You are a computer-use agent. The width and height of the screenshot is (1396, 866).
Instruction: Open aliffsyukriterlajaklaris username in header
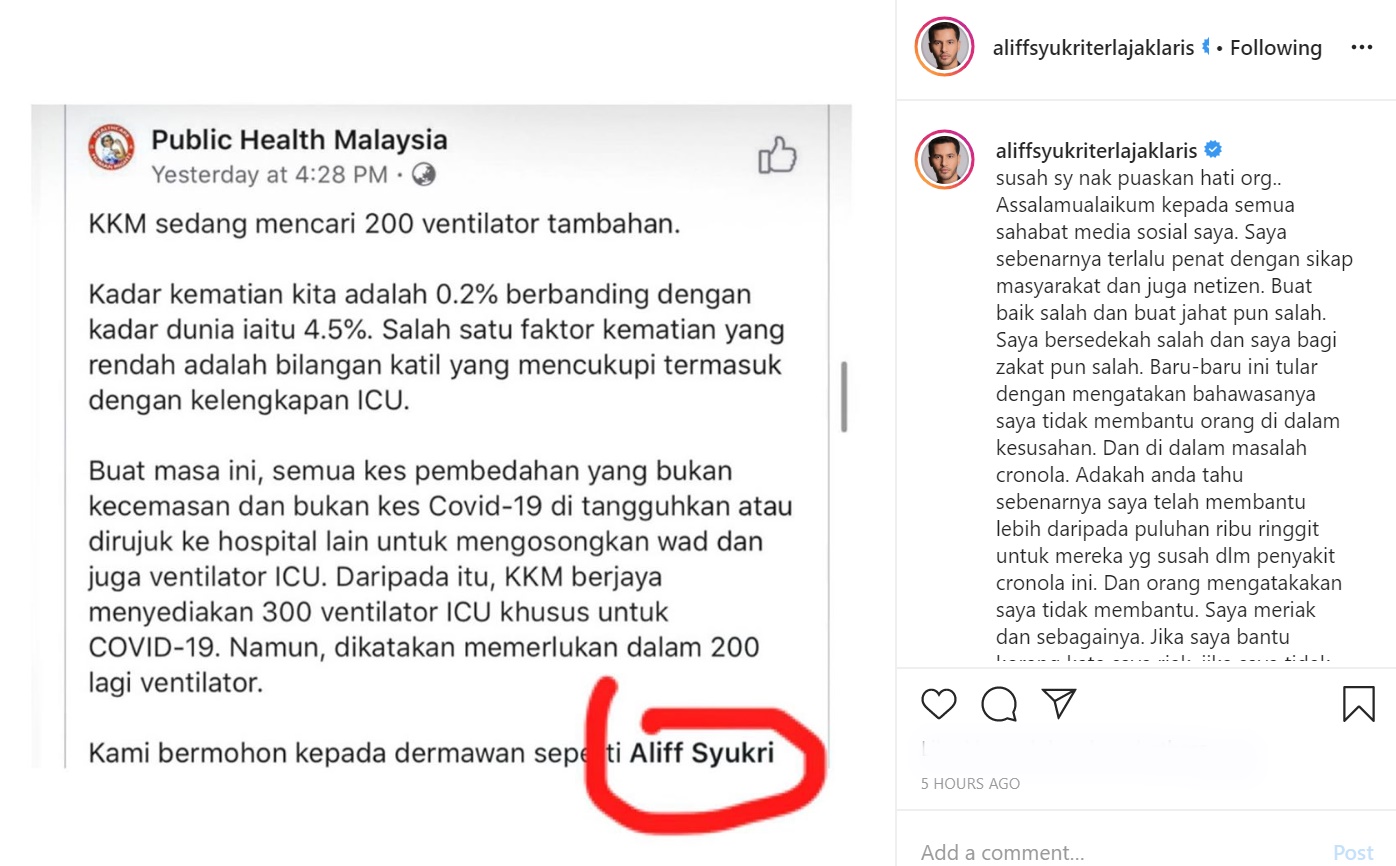[x=1095, y=48]
